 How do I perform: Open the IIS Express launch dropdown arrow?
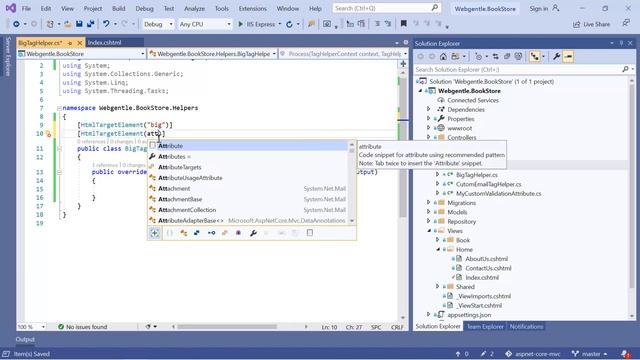click(x=280, y=24)
